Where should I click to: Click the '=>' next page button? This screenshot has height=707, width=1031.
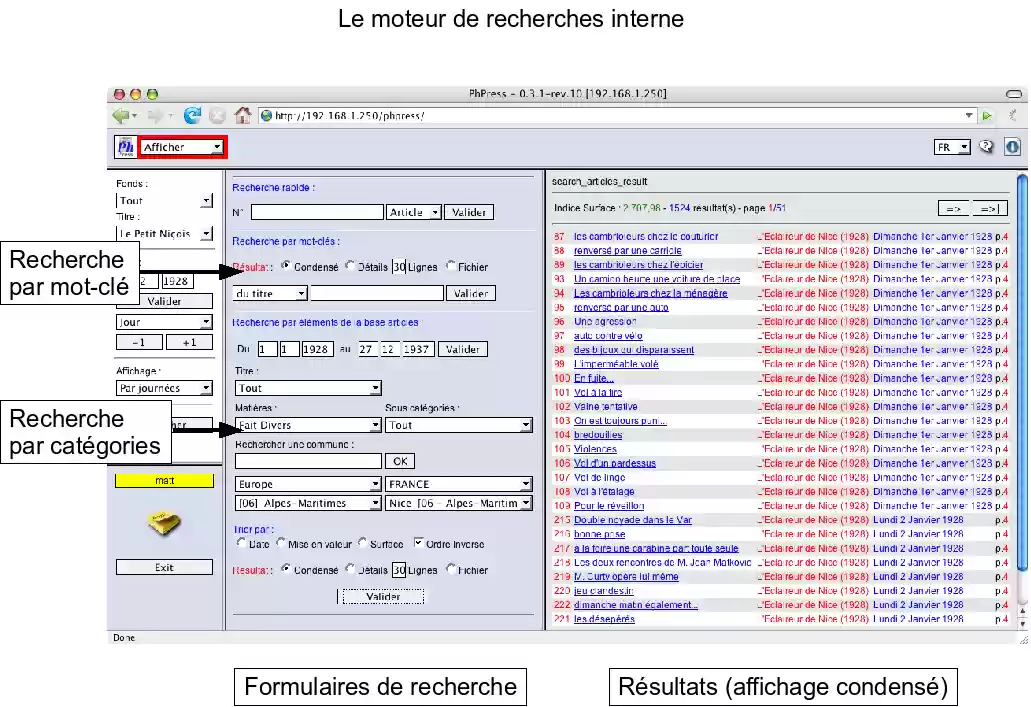tap(953, 207)
